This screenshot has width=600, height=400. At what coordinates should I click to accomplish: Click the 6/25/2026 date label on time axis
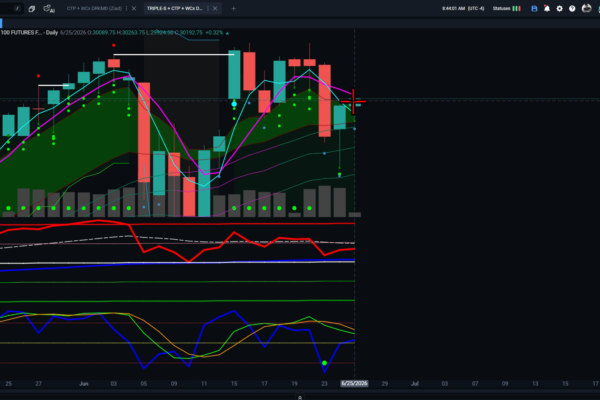(x=354, y=384)
